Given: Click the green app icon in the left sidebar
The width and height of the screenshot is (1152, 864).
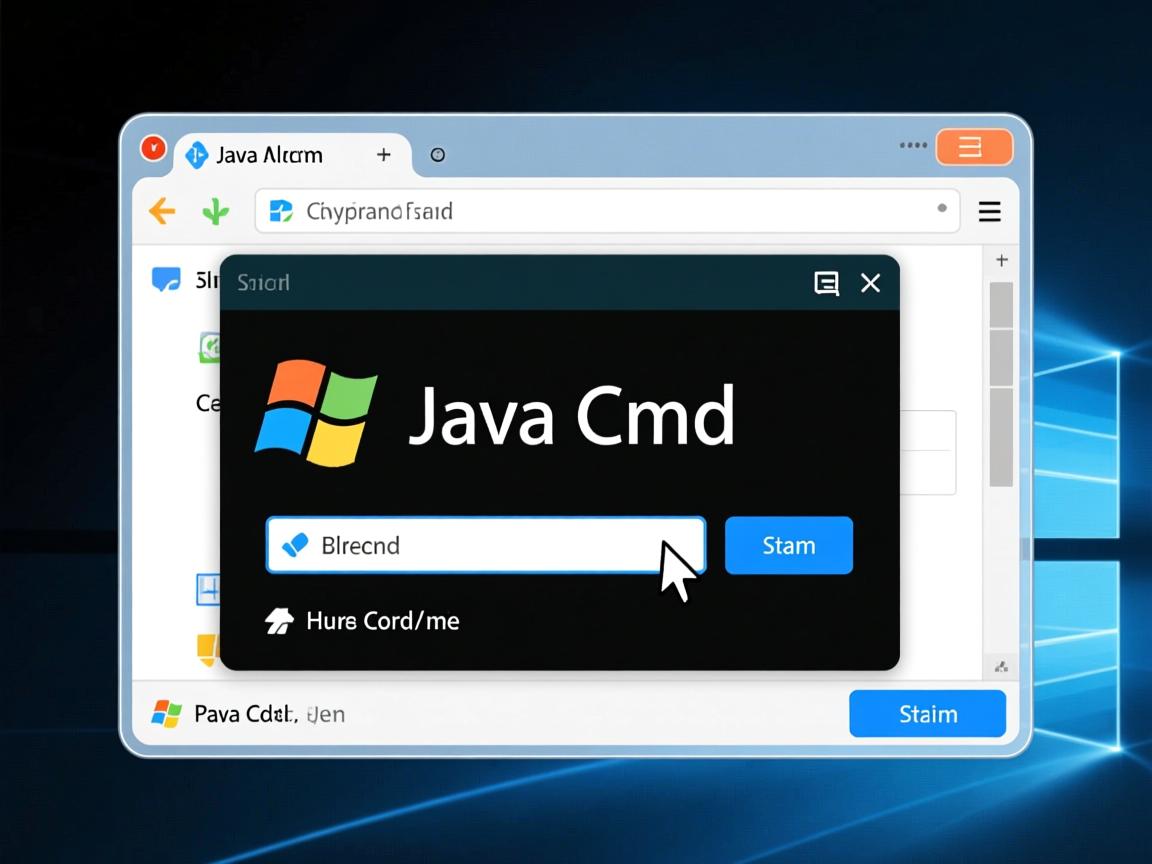Looking at the screenshot, I should pos(210,347).
